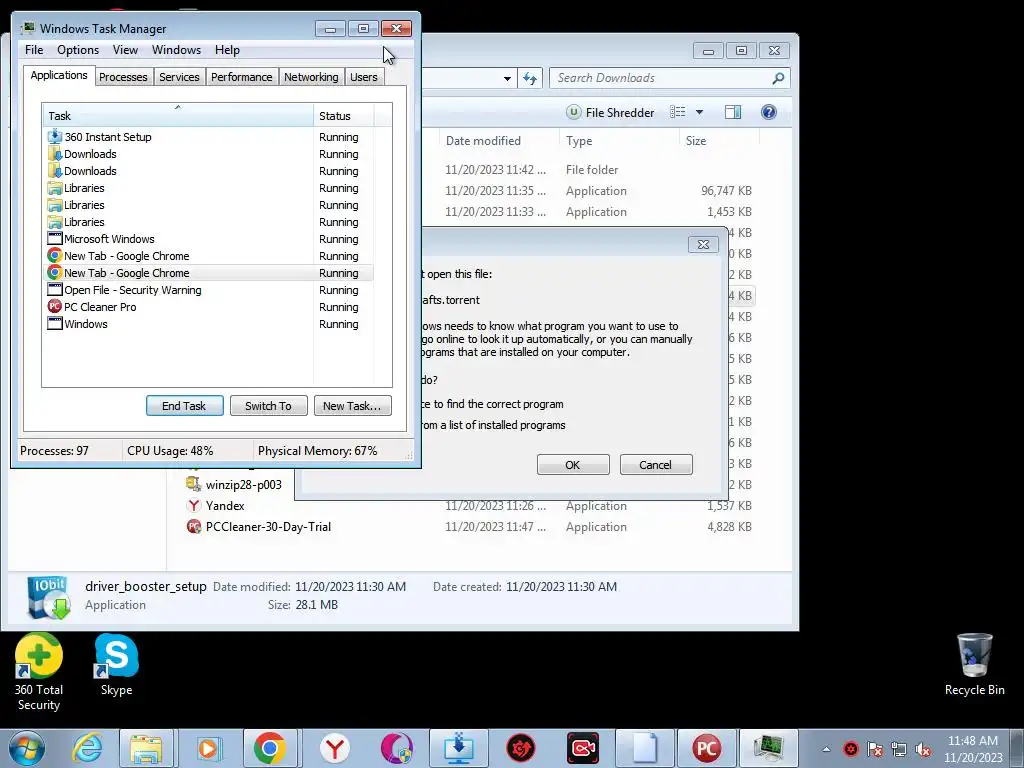
Task: Click the search magnifier icon
Action: click(778, 78)
